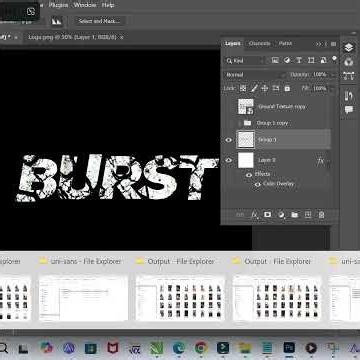This screenshot has height=360, width=360.
Task: Click the Photoshop icon on the taskbar
Action: pyautogui.click(x=289, y=348)
